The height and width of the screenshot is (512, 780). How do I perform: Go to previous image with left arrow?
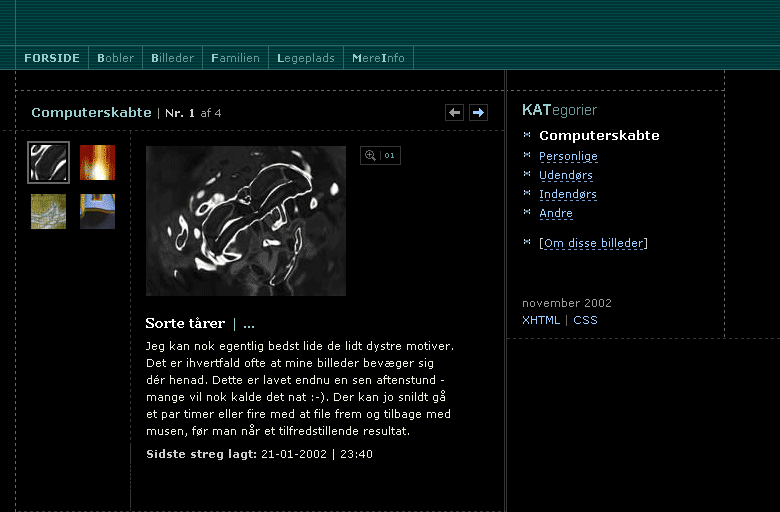tap(454, 112)
